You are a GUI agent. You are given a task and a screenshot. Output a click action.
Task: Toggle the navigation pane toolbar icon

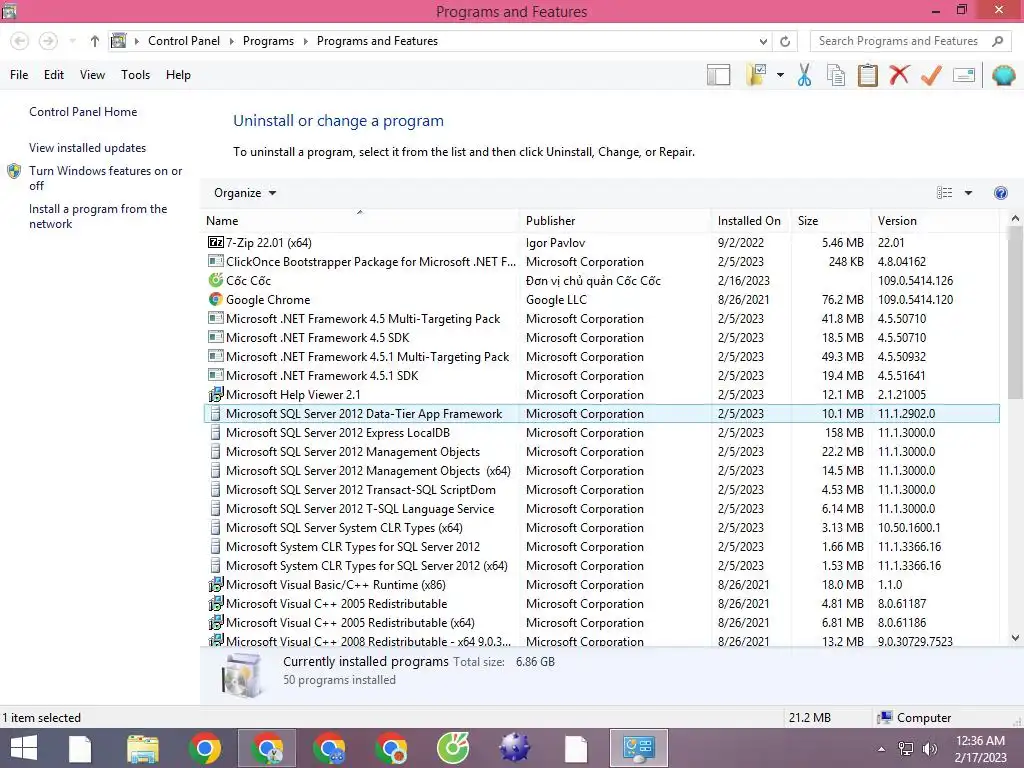[718, 75]
